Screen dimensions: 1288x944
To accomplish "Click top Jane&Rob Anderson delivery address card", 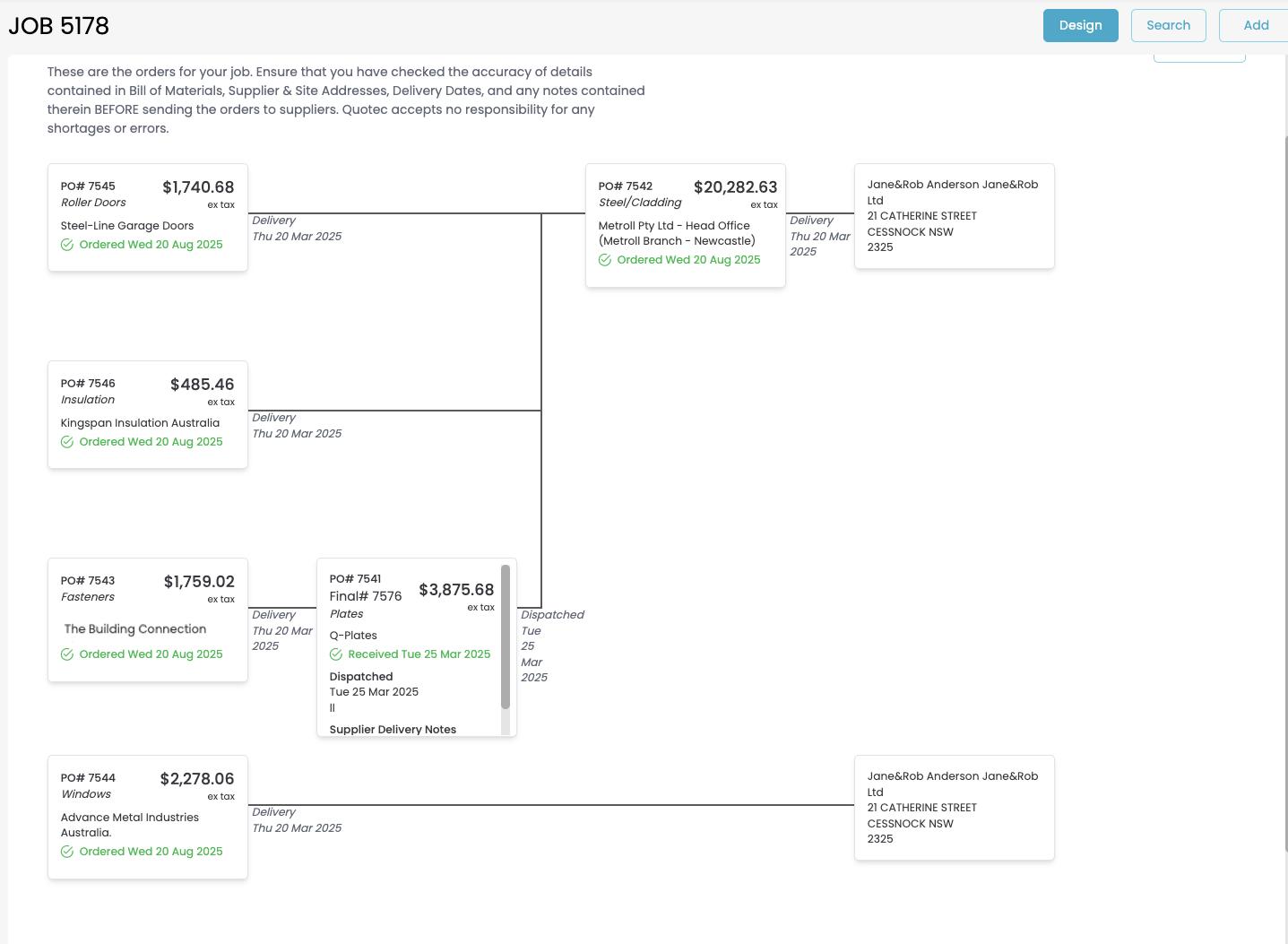I will [x=954, y=215].
